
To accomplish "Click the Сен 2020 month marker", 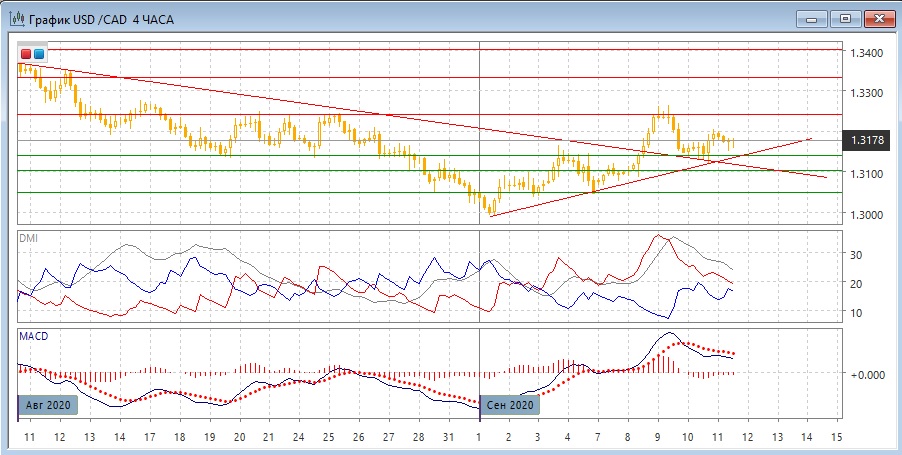I will tap(510, 406).
